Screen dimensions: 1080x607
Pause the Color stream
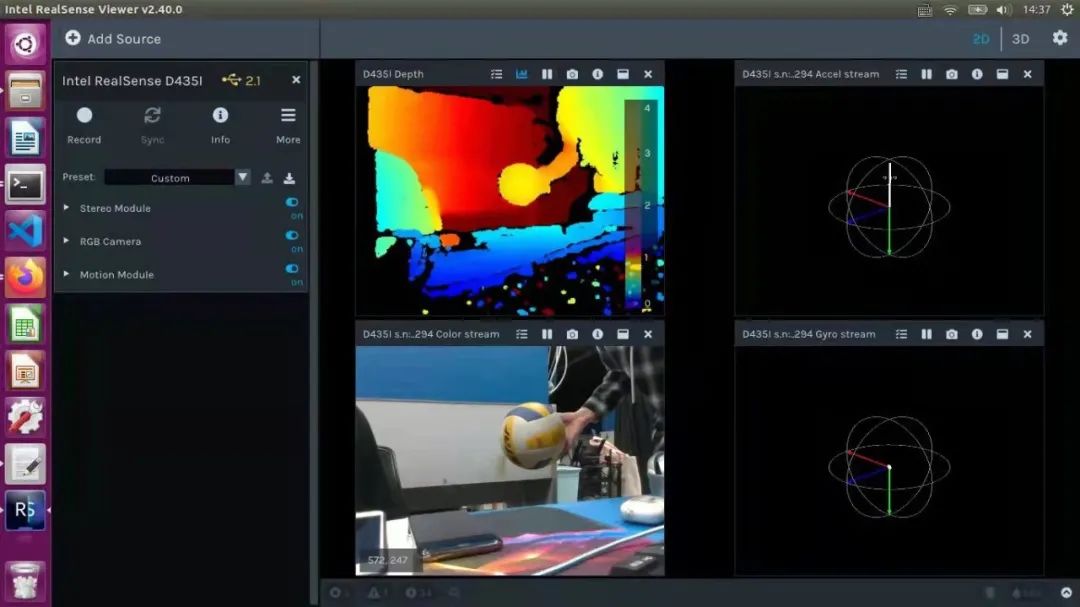547,334
